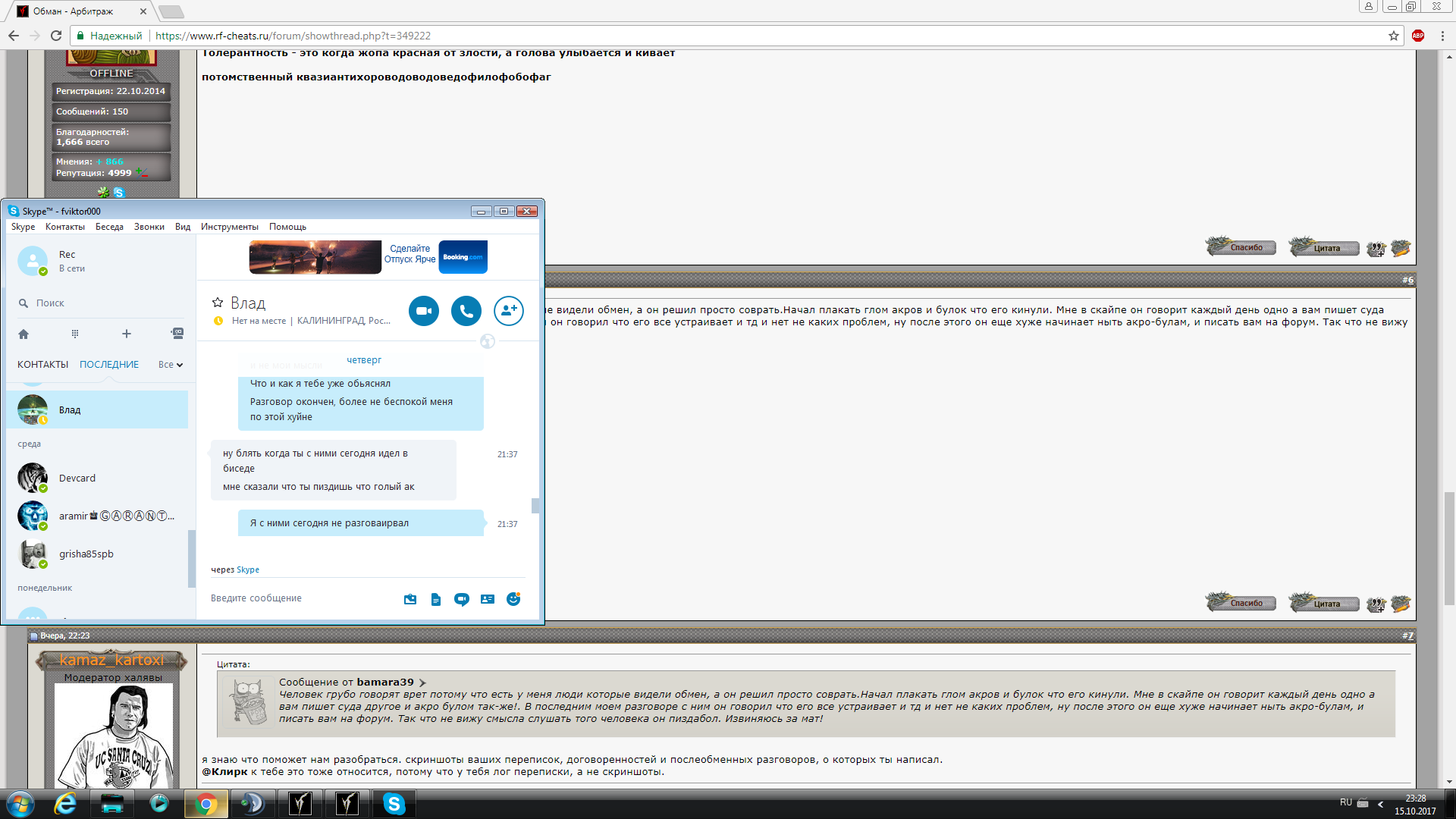Click the pencil quick-reply icon on post #6
Image resolution: width=1456 pixels, height=819 pixels.
point(1401,604)
